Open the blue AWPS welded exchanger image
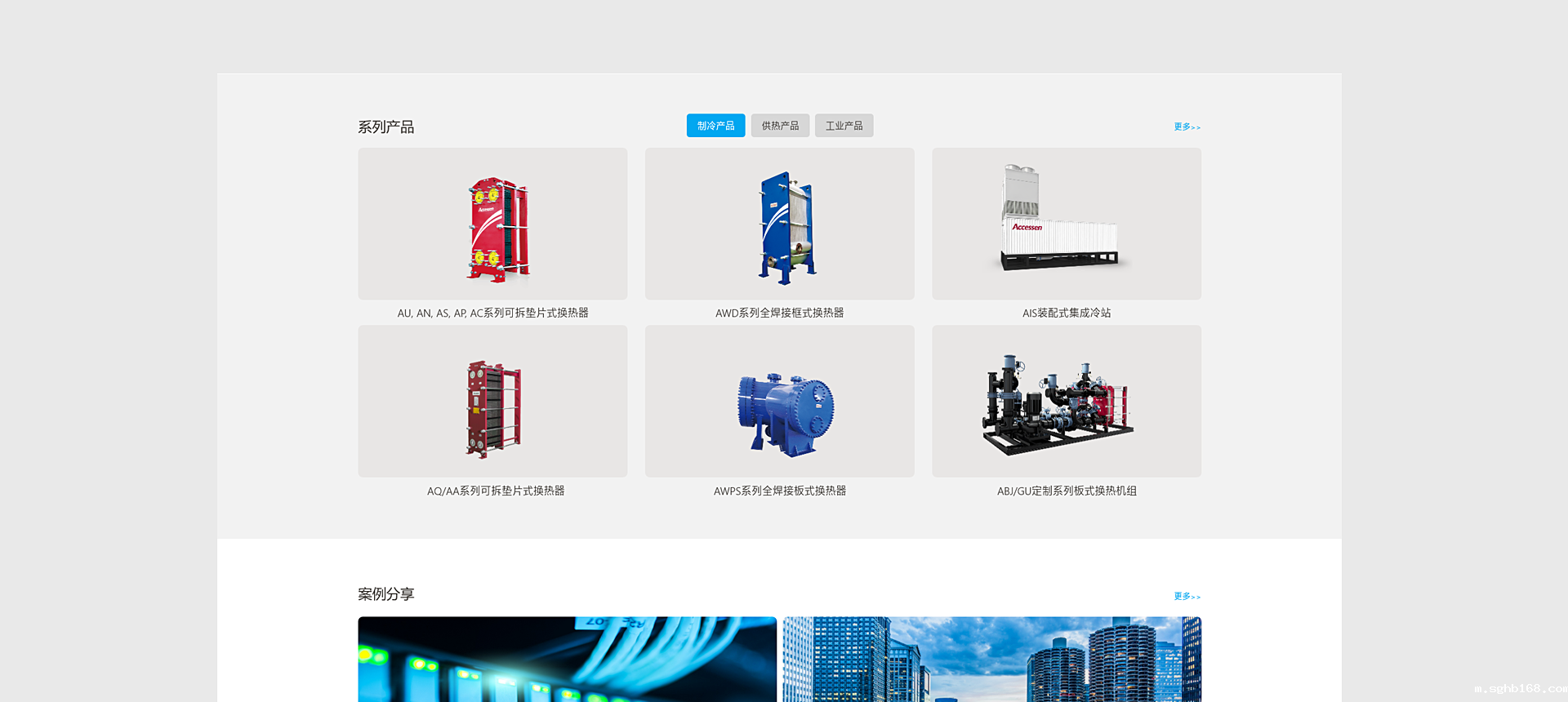The image size is (1568, 702). 779,402
